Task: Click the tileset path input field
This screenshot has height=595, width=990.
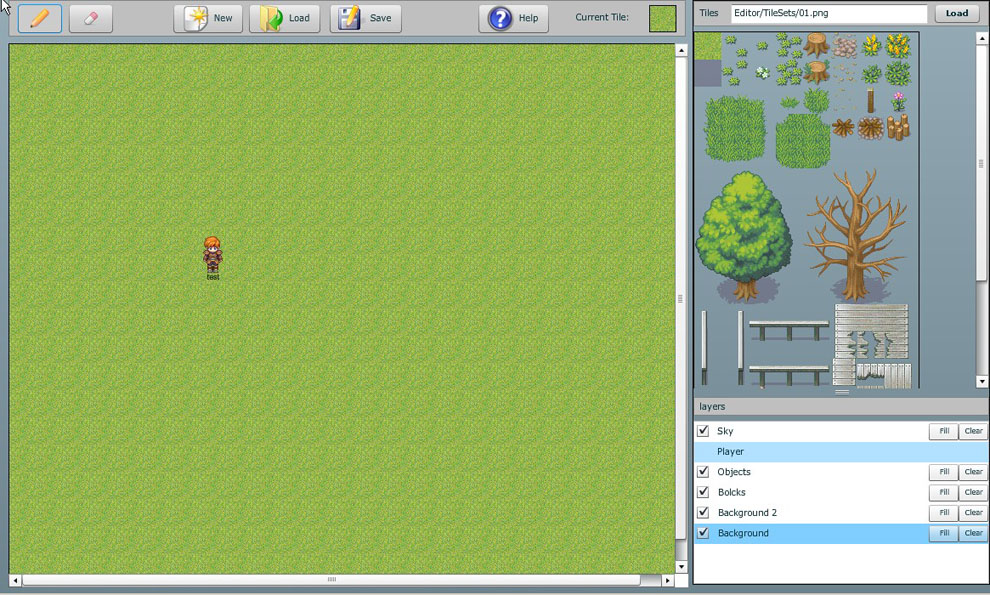Action: click(x=829, y=14)
